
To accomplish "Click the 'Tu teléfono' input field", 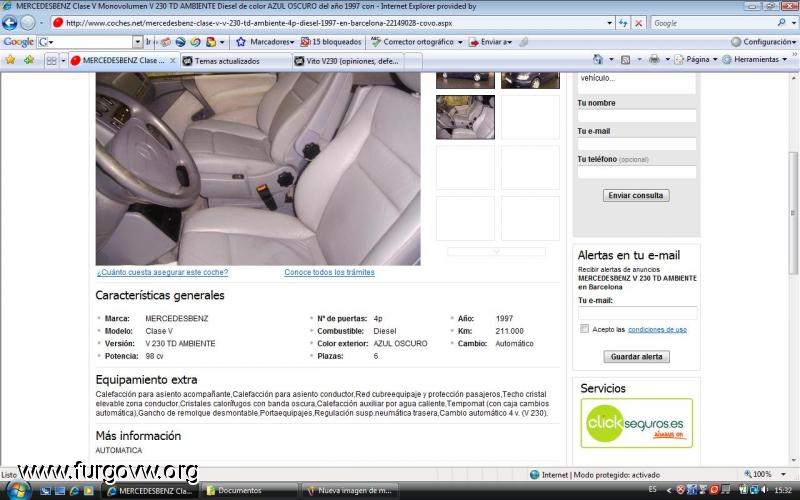I will [637, 172].
